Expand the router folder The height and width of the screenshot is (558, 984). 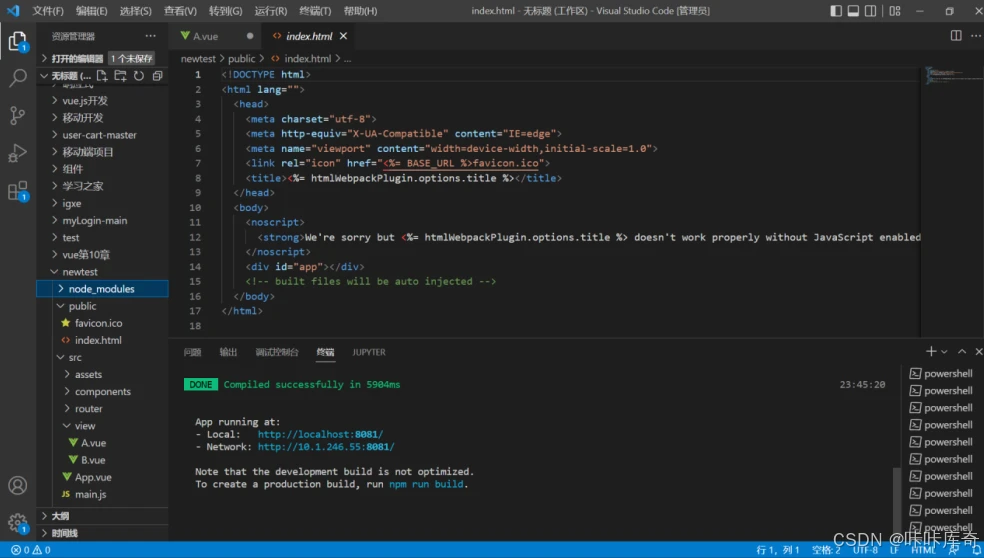click(x=102, y=409)
